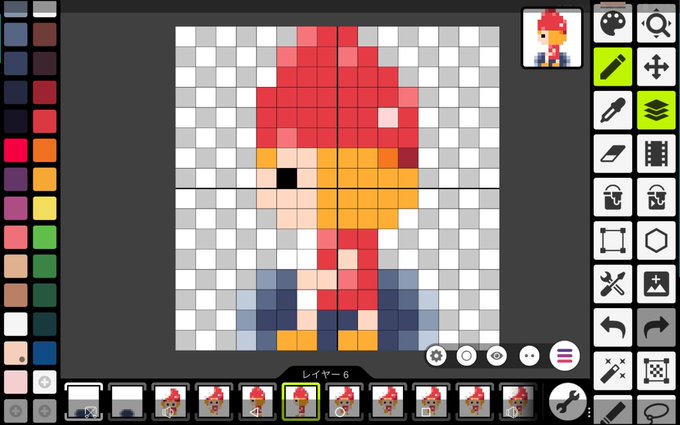Pick the eyedropper color picker tool

(613, 110)
